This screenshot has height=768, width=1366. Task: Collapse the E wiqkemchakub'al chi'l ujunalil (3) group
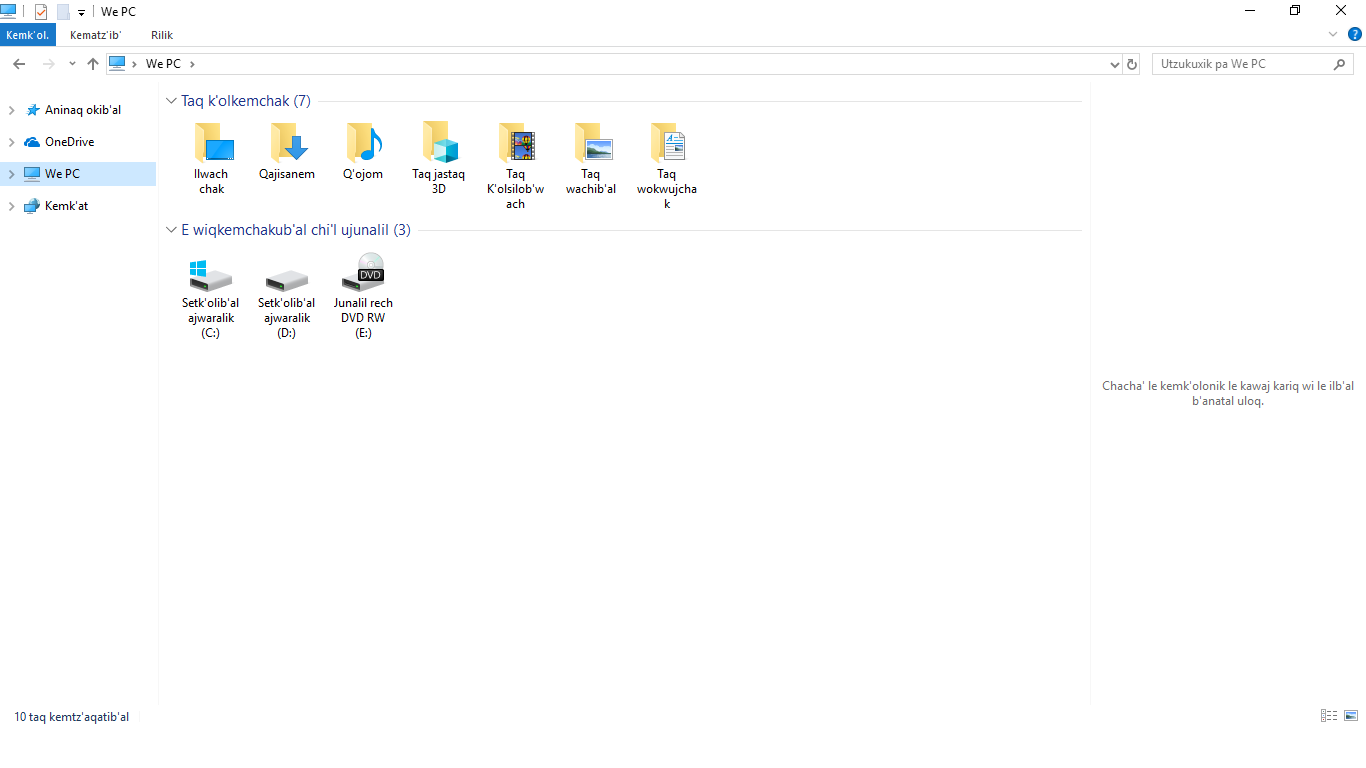coord(171,230)
